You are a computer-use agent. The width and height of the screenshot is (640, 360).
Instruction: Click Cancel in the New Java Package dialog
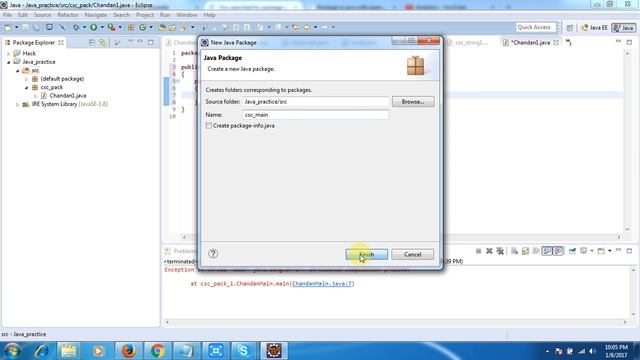click(412, 254)
